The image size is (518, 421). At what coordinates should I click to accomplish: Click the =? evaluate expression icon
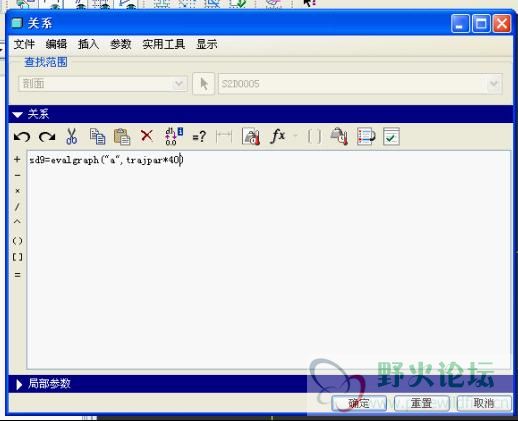pyautogui.click(x=199, y=137)
